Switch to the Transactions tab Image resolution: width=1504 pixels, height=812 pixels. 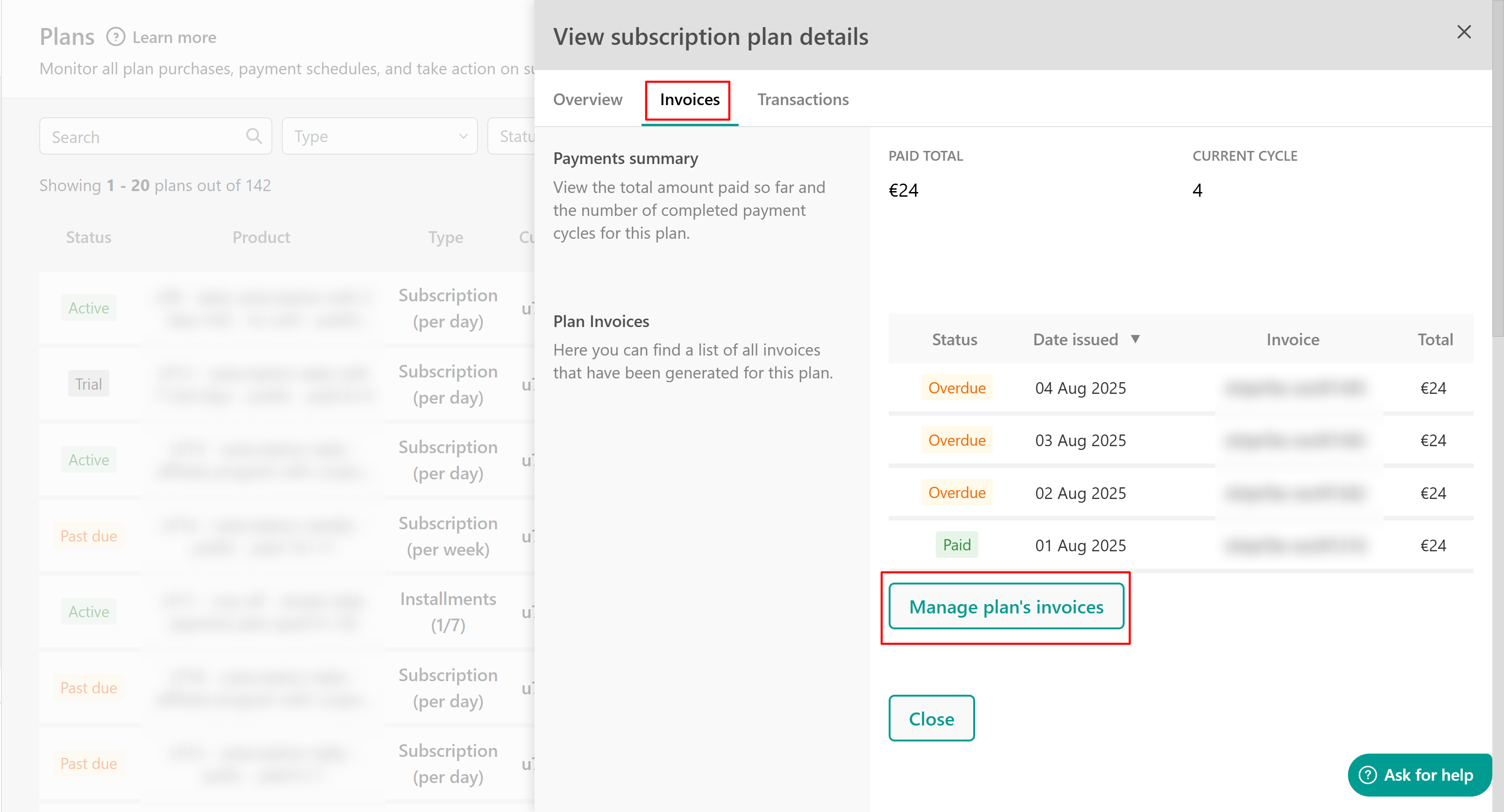[802, 100]
